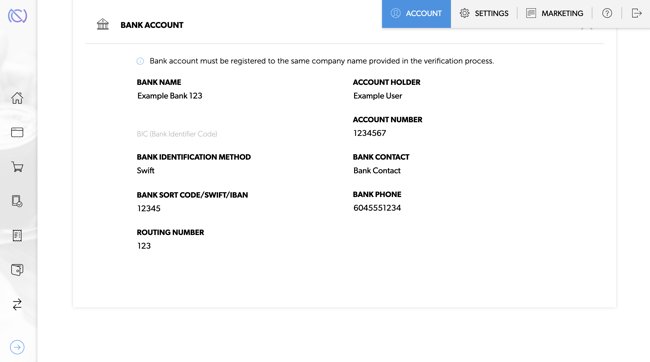
Task: Click the logout icon
Action: tap(636, 13)
